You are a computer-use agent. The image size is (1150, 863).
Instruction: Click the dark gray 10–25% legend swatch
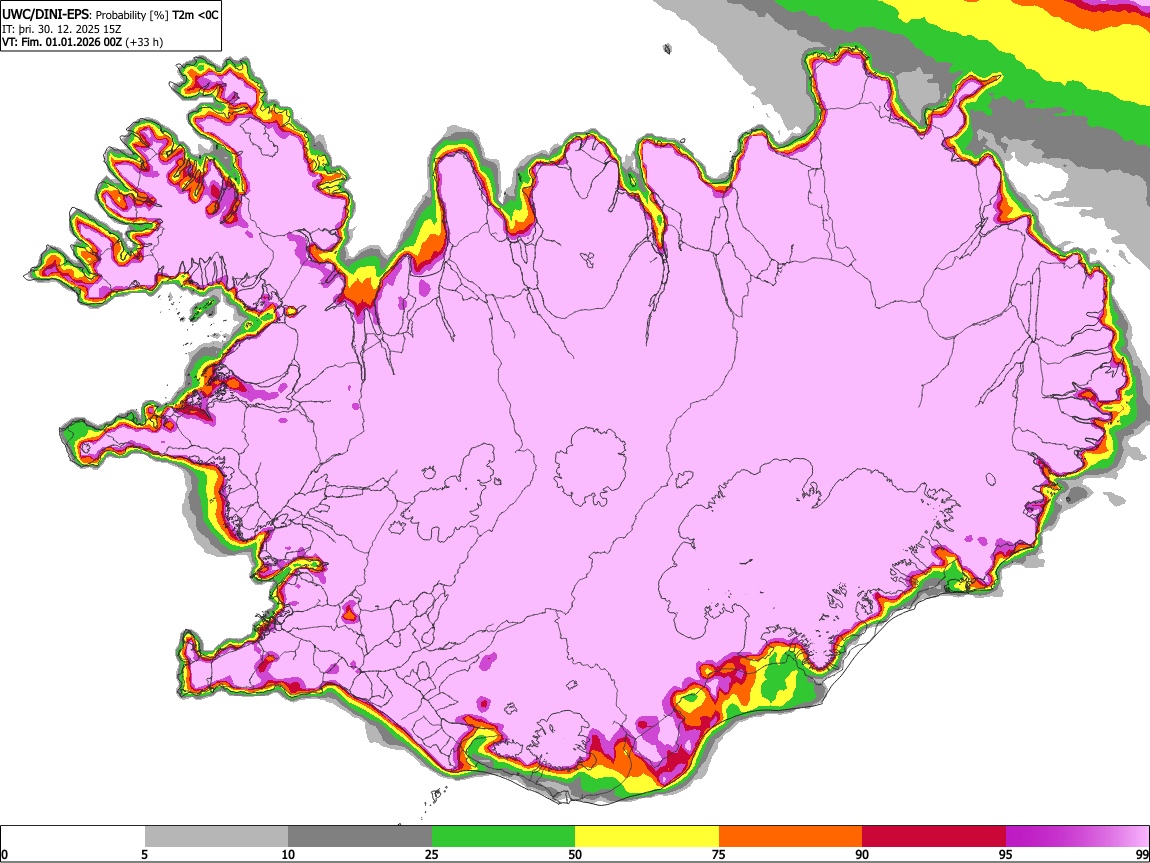click(x=360, y=836)
